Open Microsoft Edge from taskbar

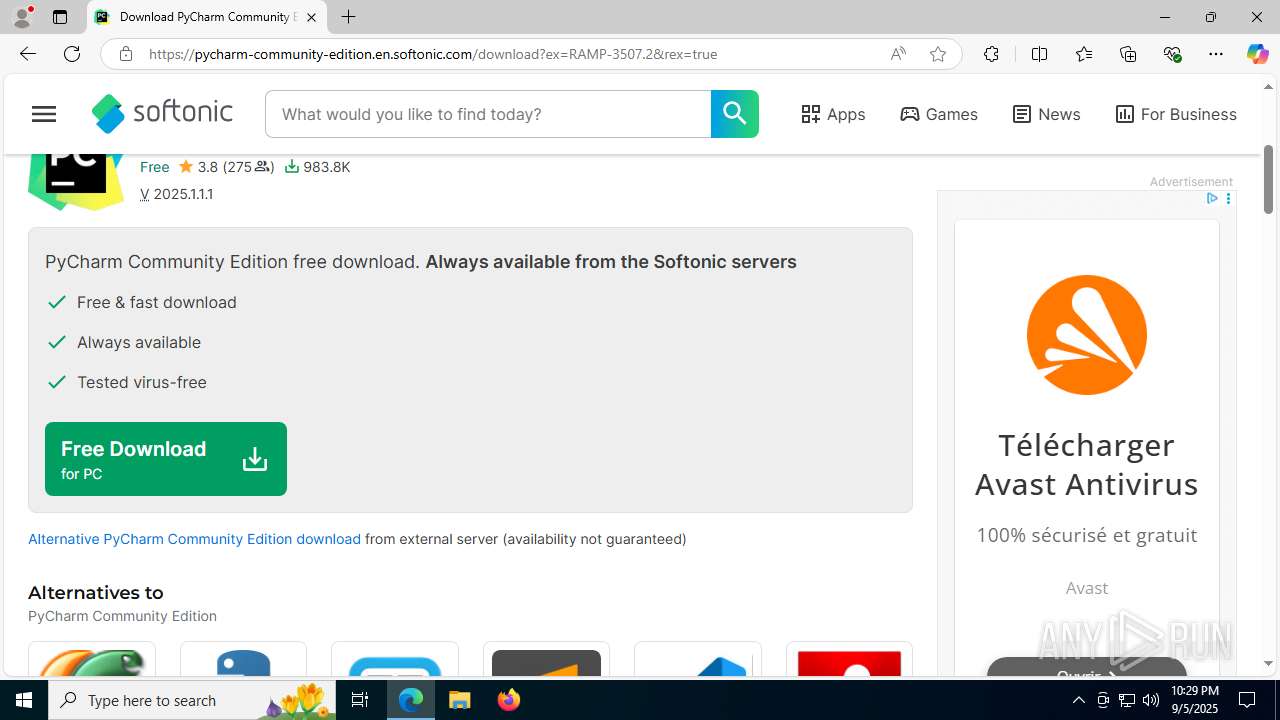411,700
